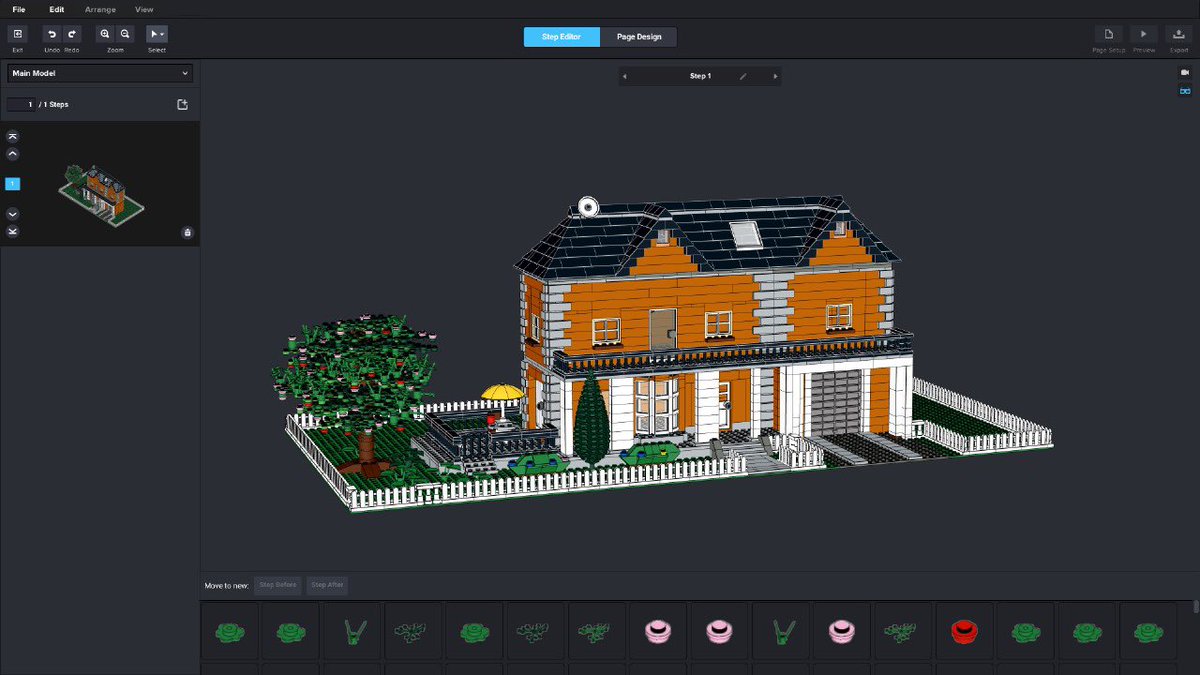The image size is (1200, 675).
Task: Click the "Move to new:" label
Action: click(x=226, y=585)
